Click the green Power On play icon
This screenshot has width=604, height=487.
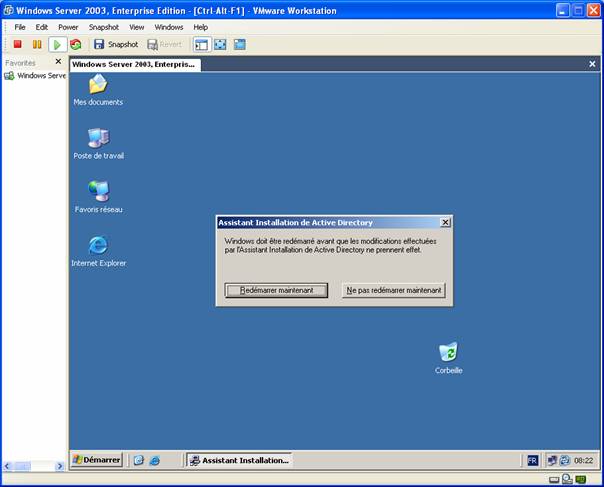pyautogui.click(x=57, y=45)
